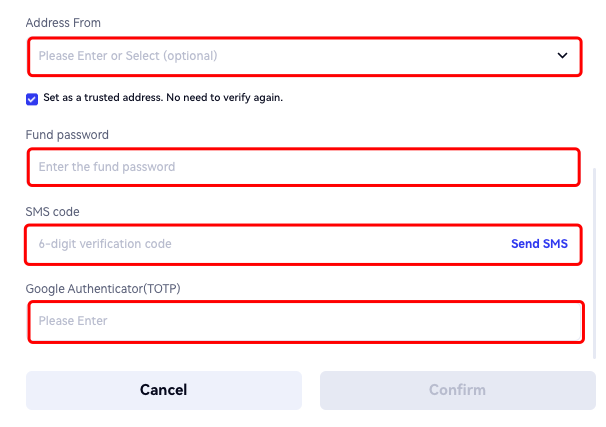Click 'Please Enter or Select (optional)' placeholder
The image size is (606, 427).
click(x=128, y=56)
